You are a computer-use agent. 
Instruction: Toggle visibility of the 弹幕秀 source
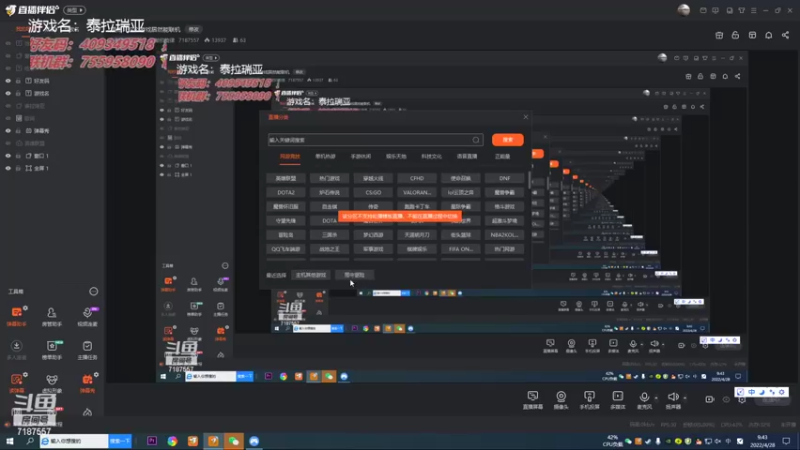pos(8,131)
